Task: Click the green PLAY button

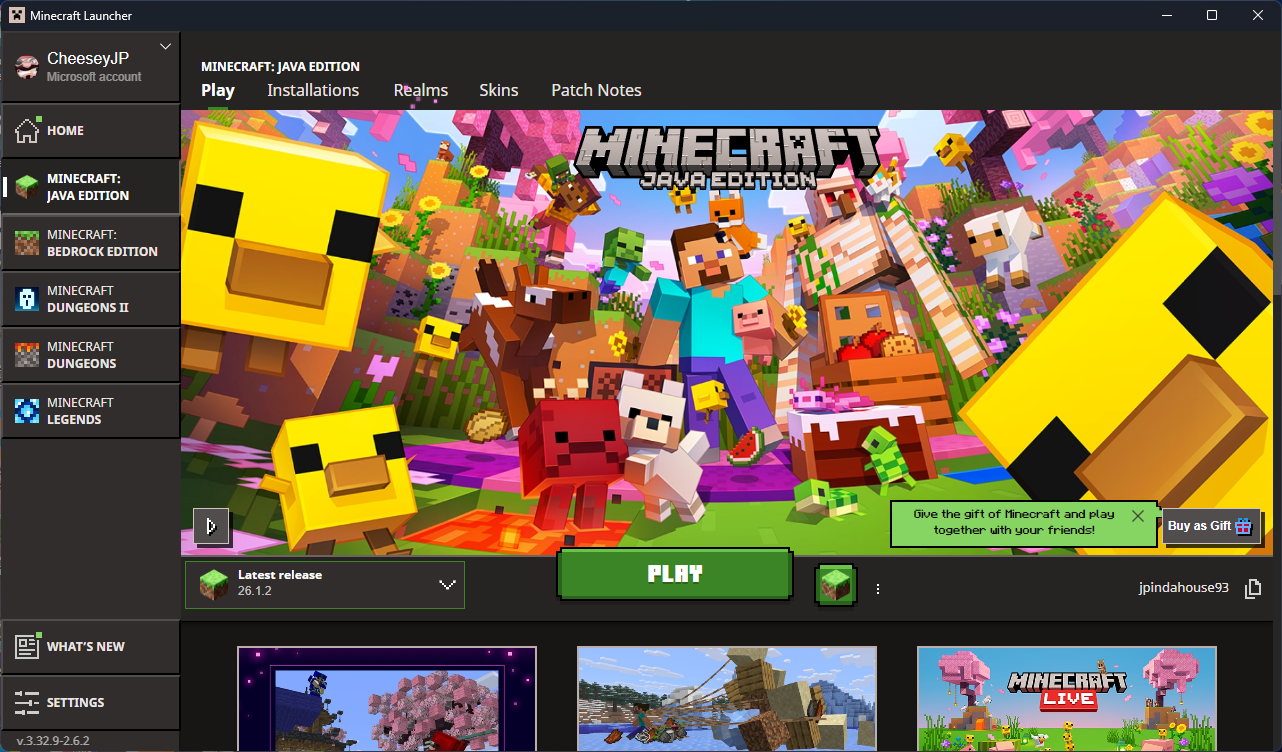Action: (x=675, y=574)
